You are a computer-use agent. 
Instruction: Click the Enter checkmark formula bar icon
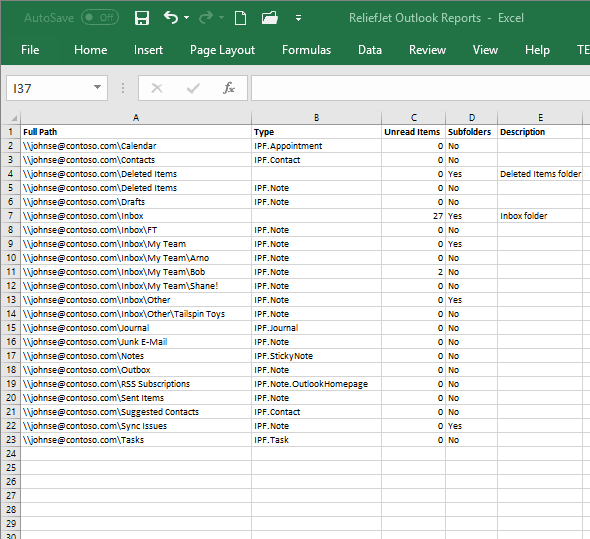193,88
